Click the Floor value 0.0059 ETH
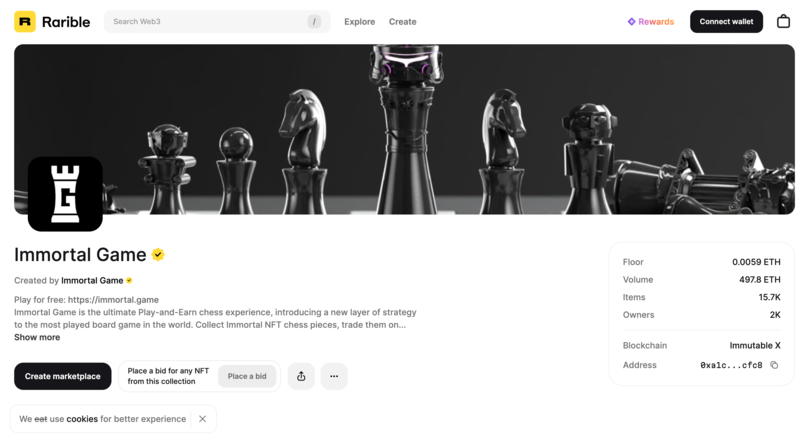This screenshot has height=437, width=800. click(756, 262)
